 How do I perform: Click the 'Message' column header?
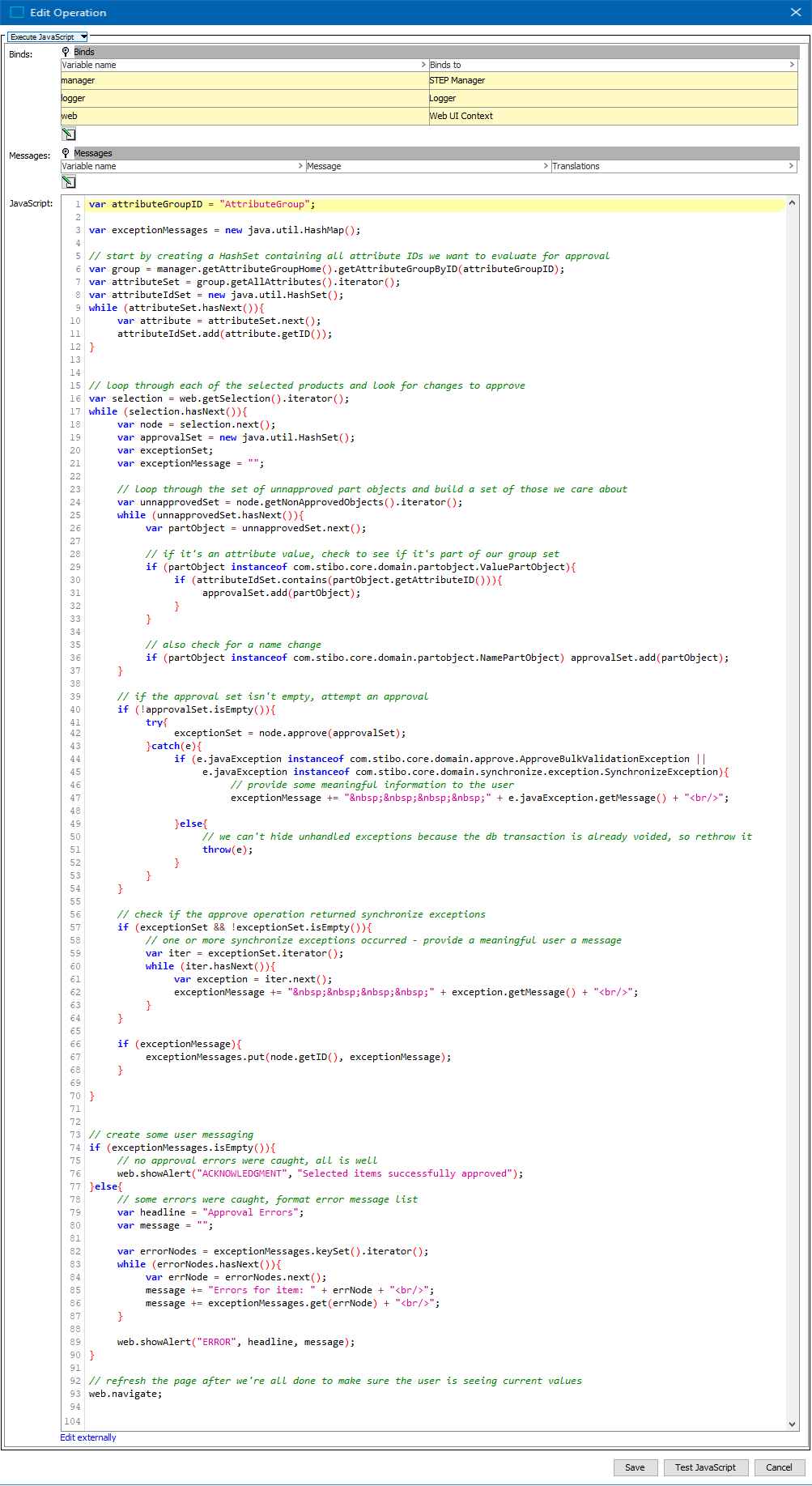pos(428,166)
